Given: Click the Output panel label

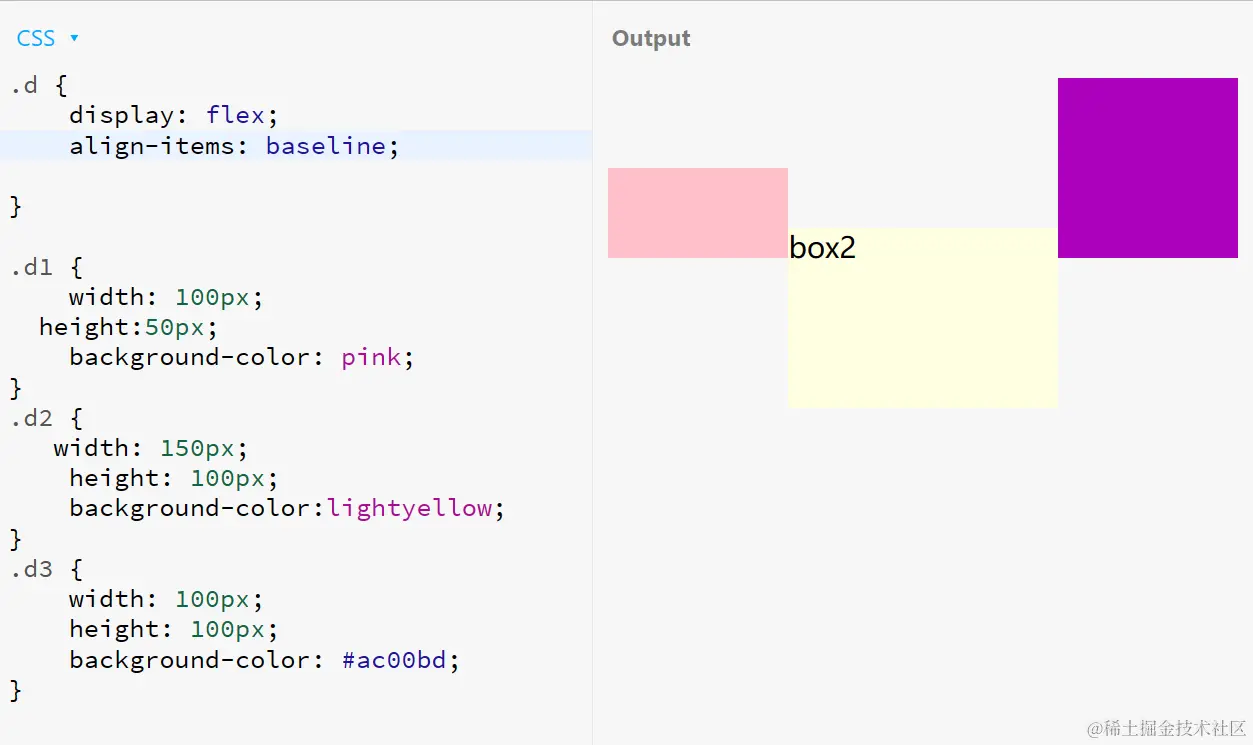Looking at the screenshot, I should point(651,39).
